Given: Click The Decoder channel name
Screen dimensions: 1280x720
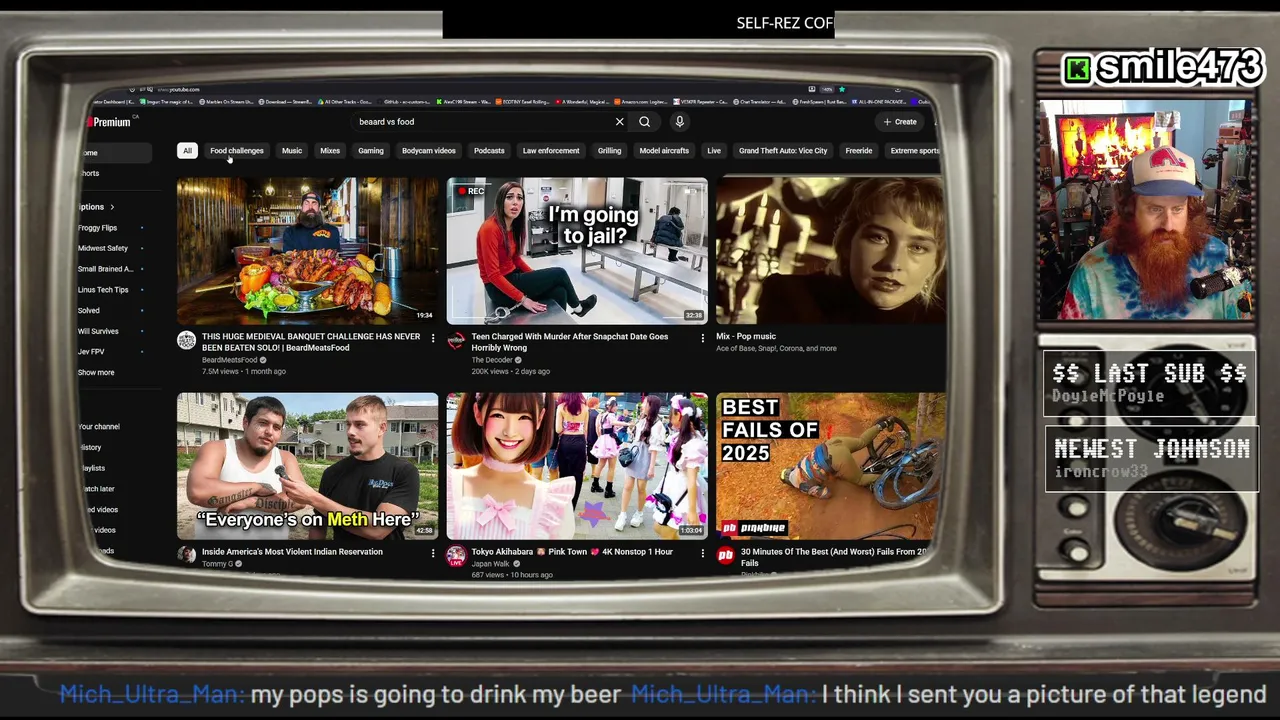Looking at the screenshot, I should (x=492, y=360).
